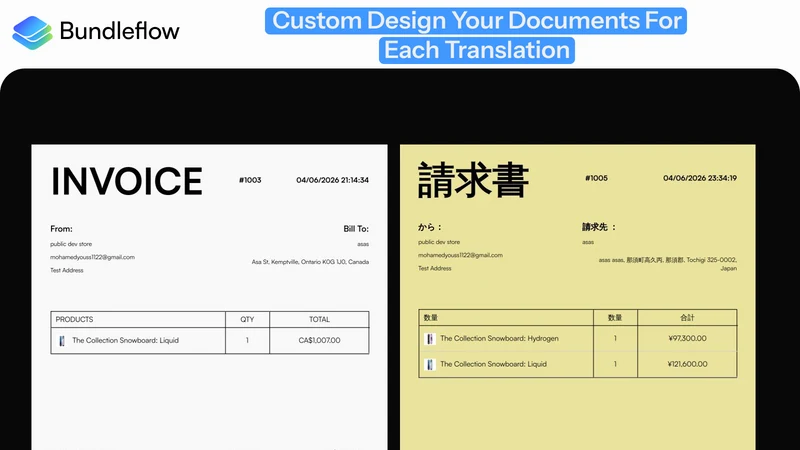
Task: Click 'public dev store' on the yellow invoice
Action: point(439,242)
